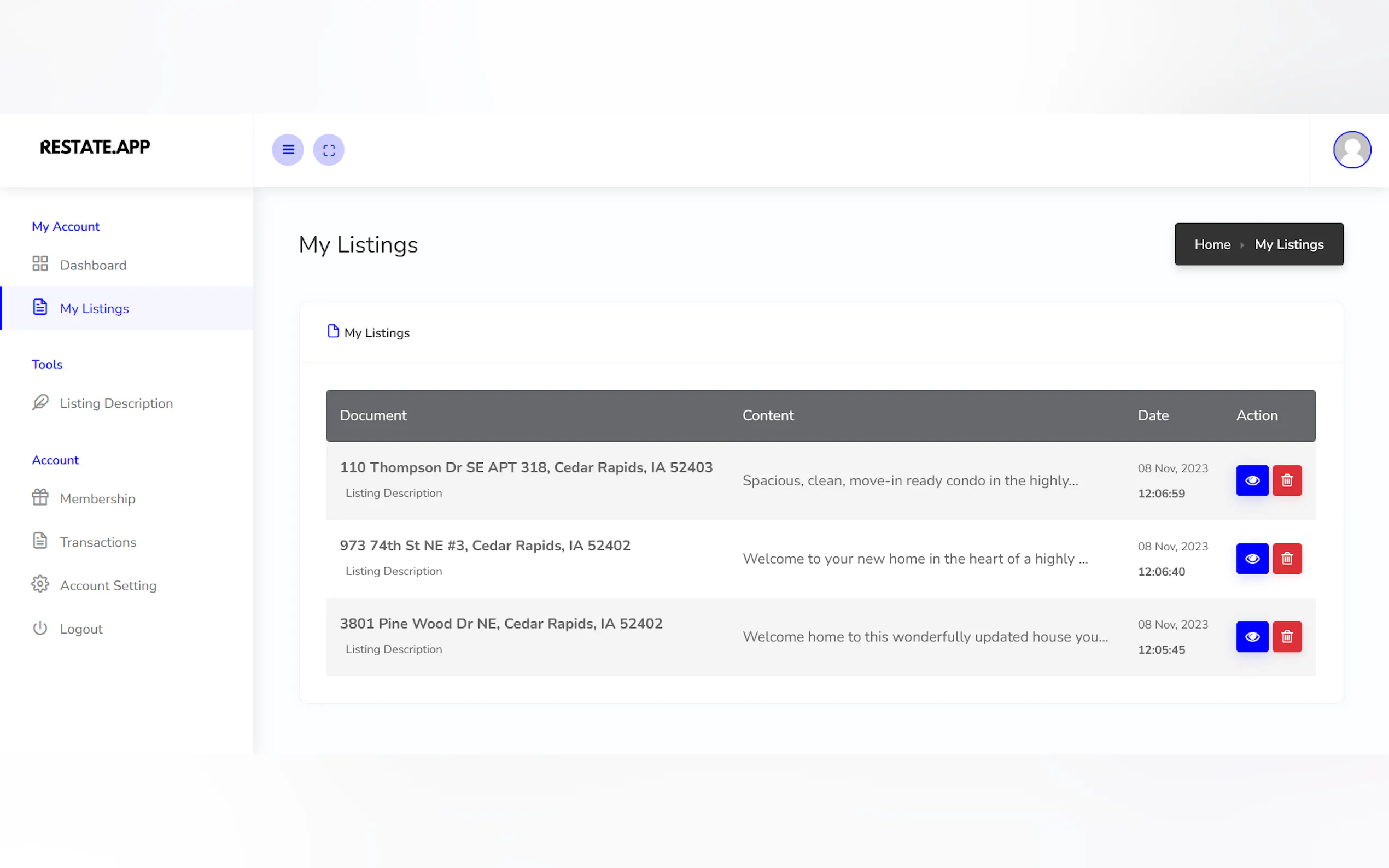The width and height of the screenshot is (1389, 868).
Task: View the 973 74th St listing
Action: [1252, 559]
